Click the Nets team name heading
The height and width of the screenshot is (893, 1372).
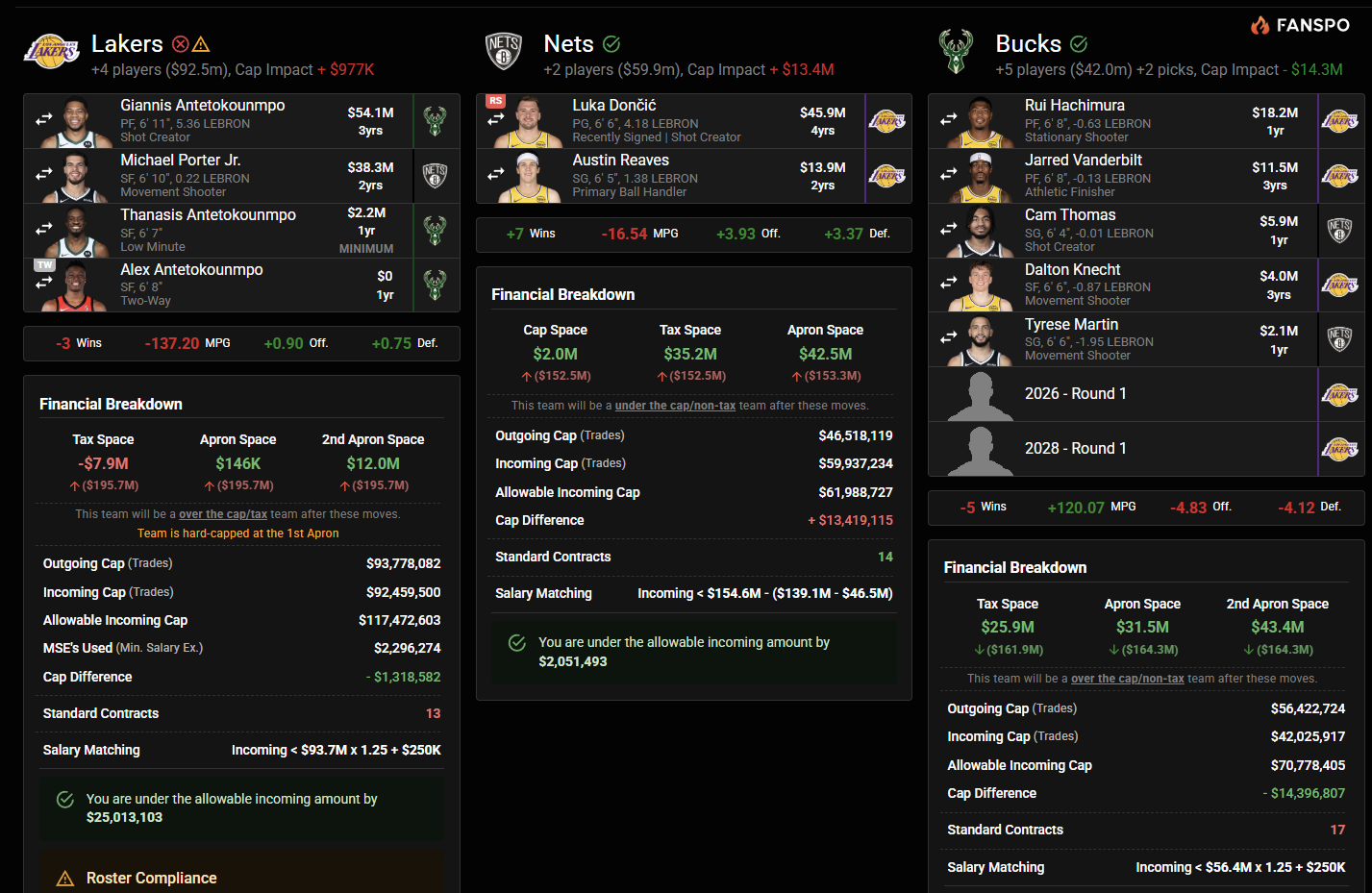(568, 43)
